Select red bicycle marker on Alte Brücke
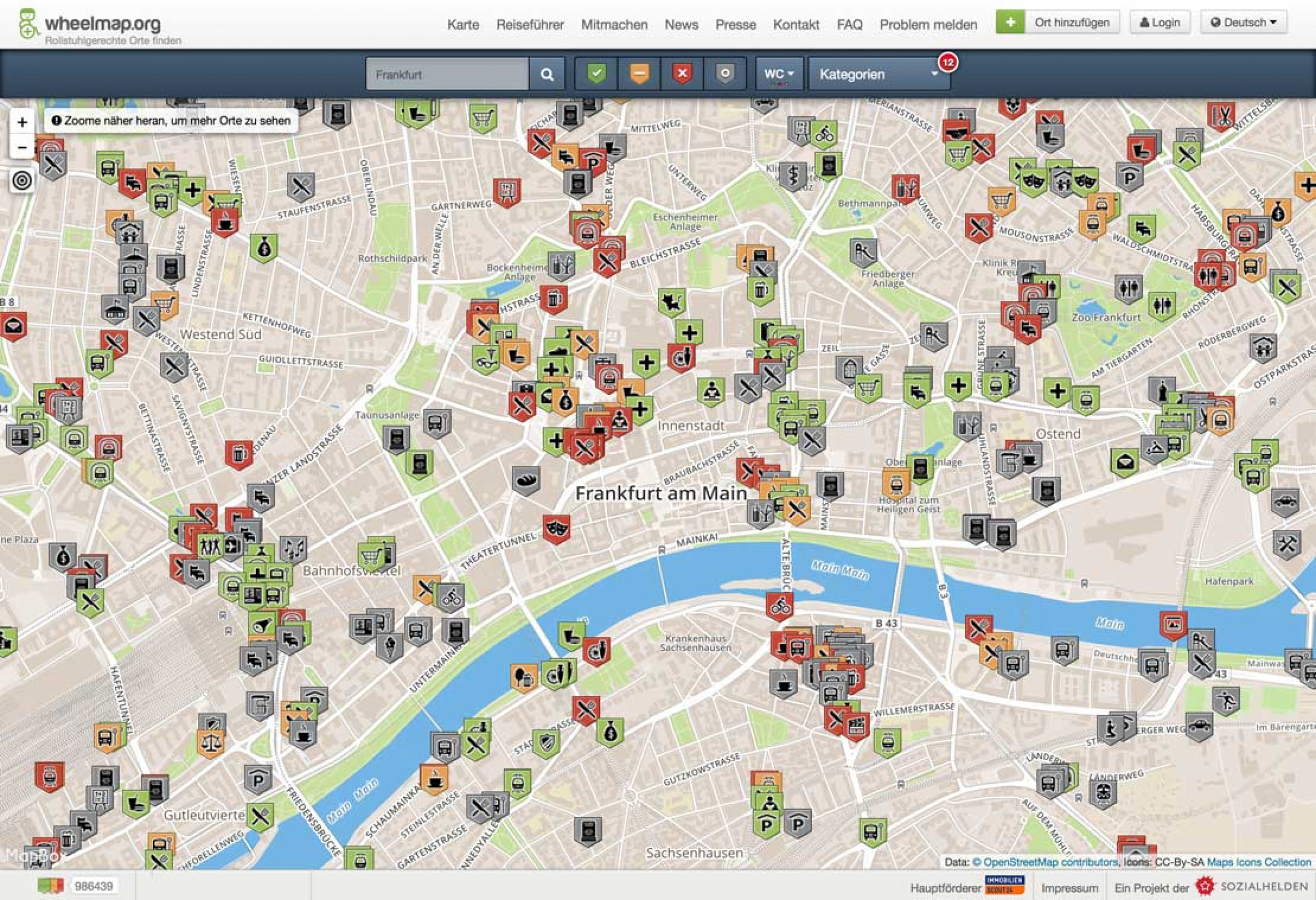Image resolution: width=1316 pixels, height=900 pixels. pyautogui.click(x=780, y=607)
